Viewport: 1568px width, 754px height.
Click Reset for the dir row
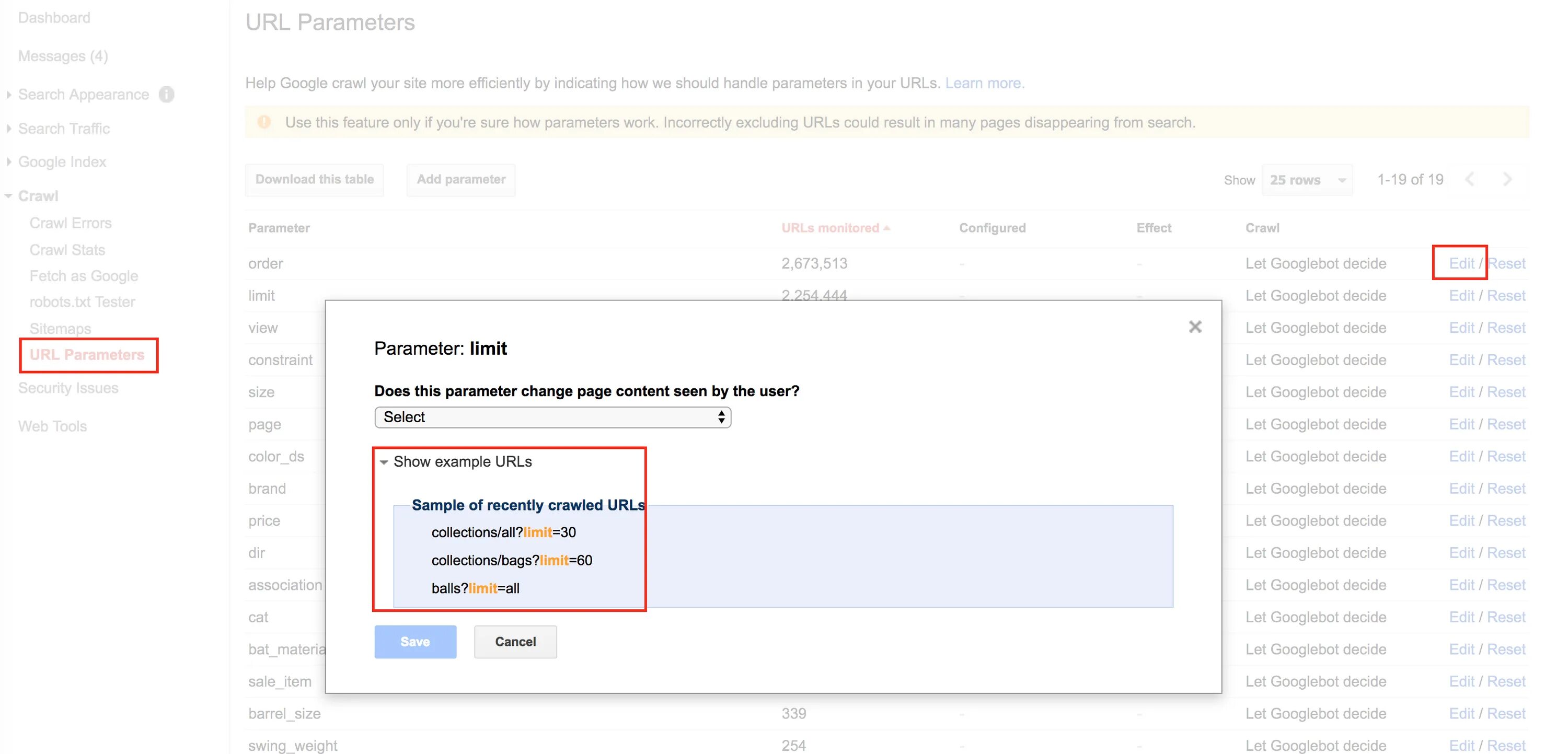[1506, 553]
